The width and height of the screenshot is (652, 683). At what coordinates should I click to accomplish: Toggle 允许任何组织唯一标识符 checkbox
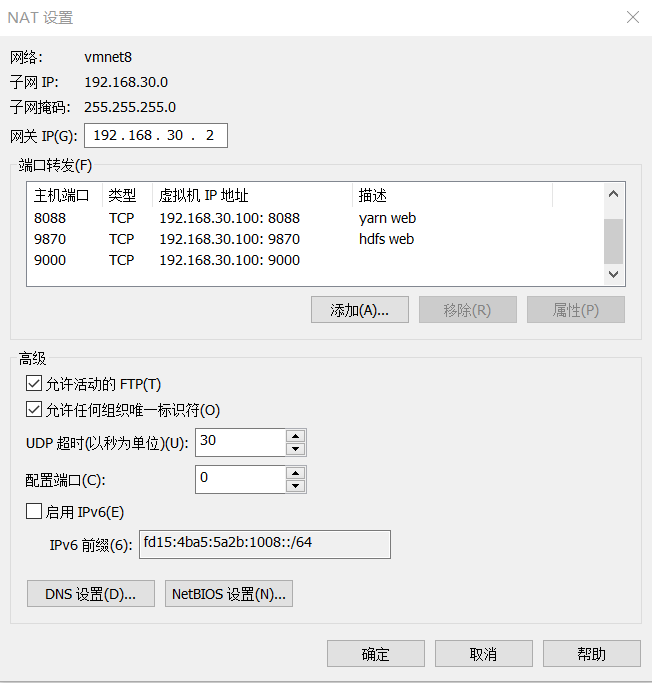point(34,409)
